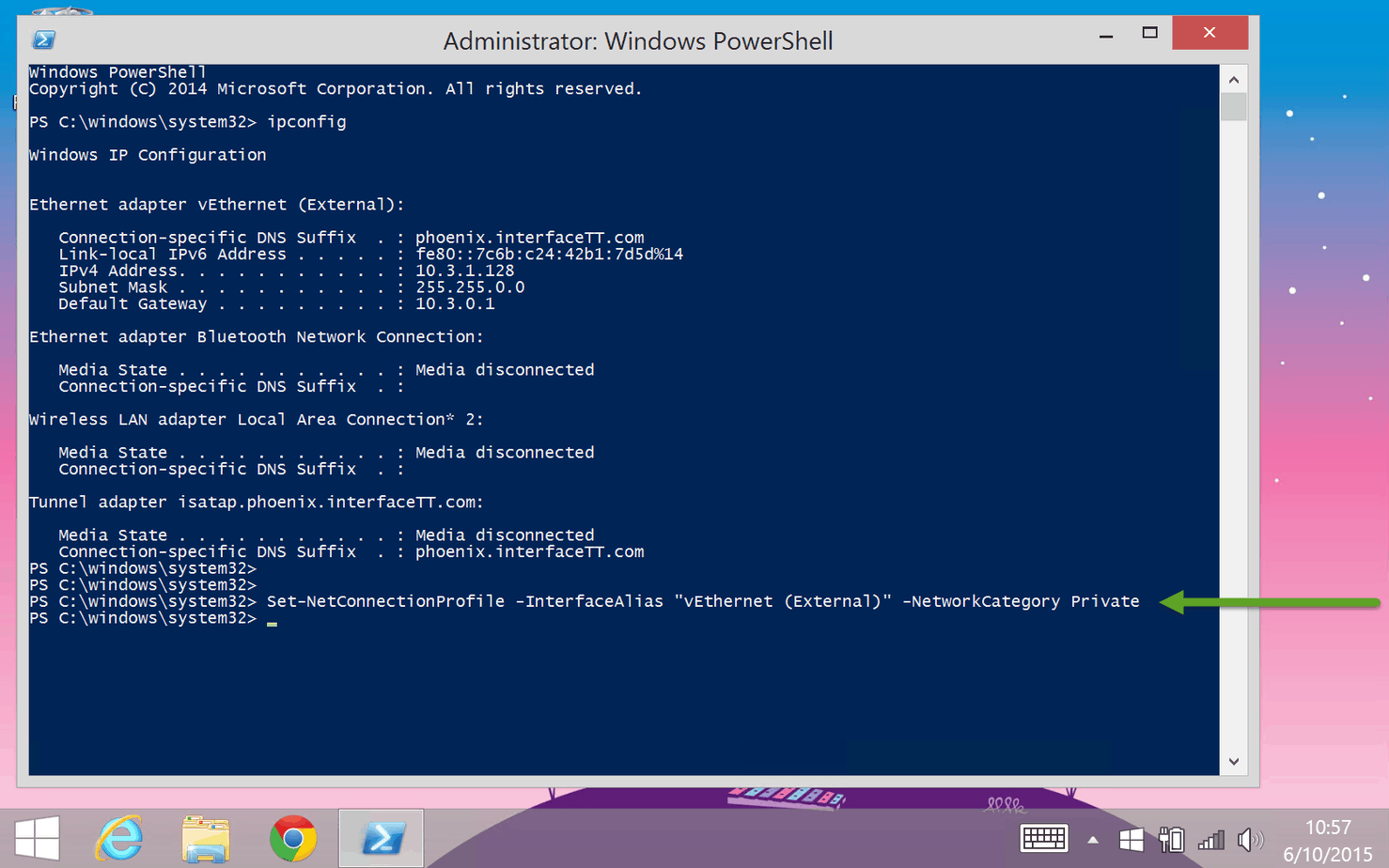1389x868 pixels.
Task: Open File Explorer from the taskbar
Action: pos(206,838)
